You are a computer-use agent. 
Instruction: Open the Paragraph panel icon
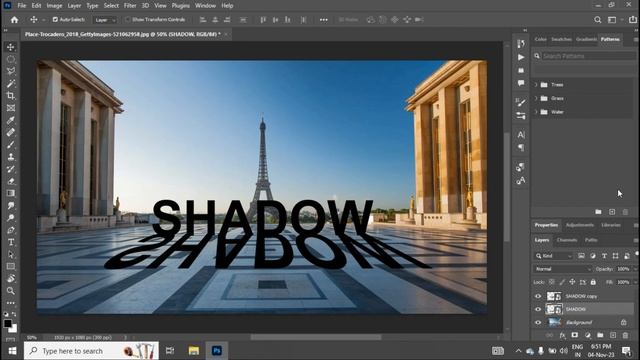[521, 148]
